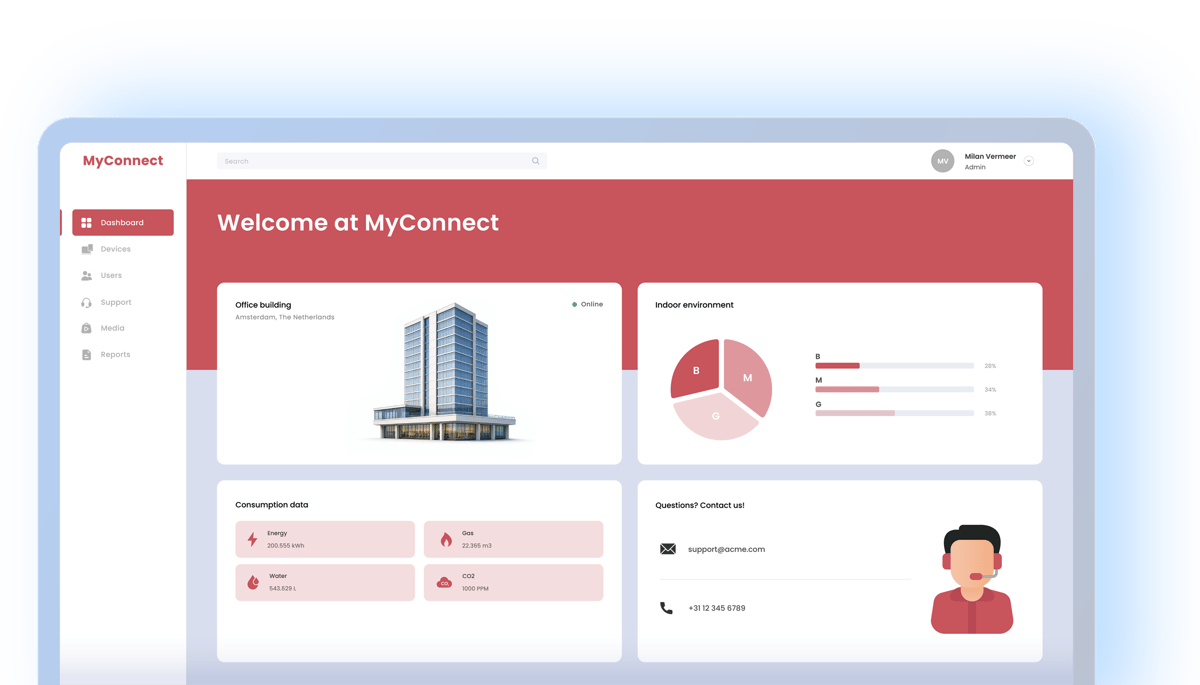Image resolution: width=1200 pixels, height=685 pixels.
Task: Click the support@acme.com email link
Action: pyautogui.click(x=726, y=549)
